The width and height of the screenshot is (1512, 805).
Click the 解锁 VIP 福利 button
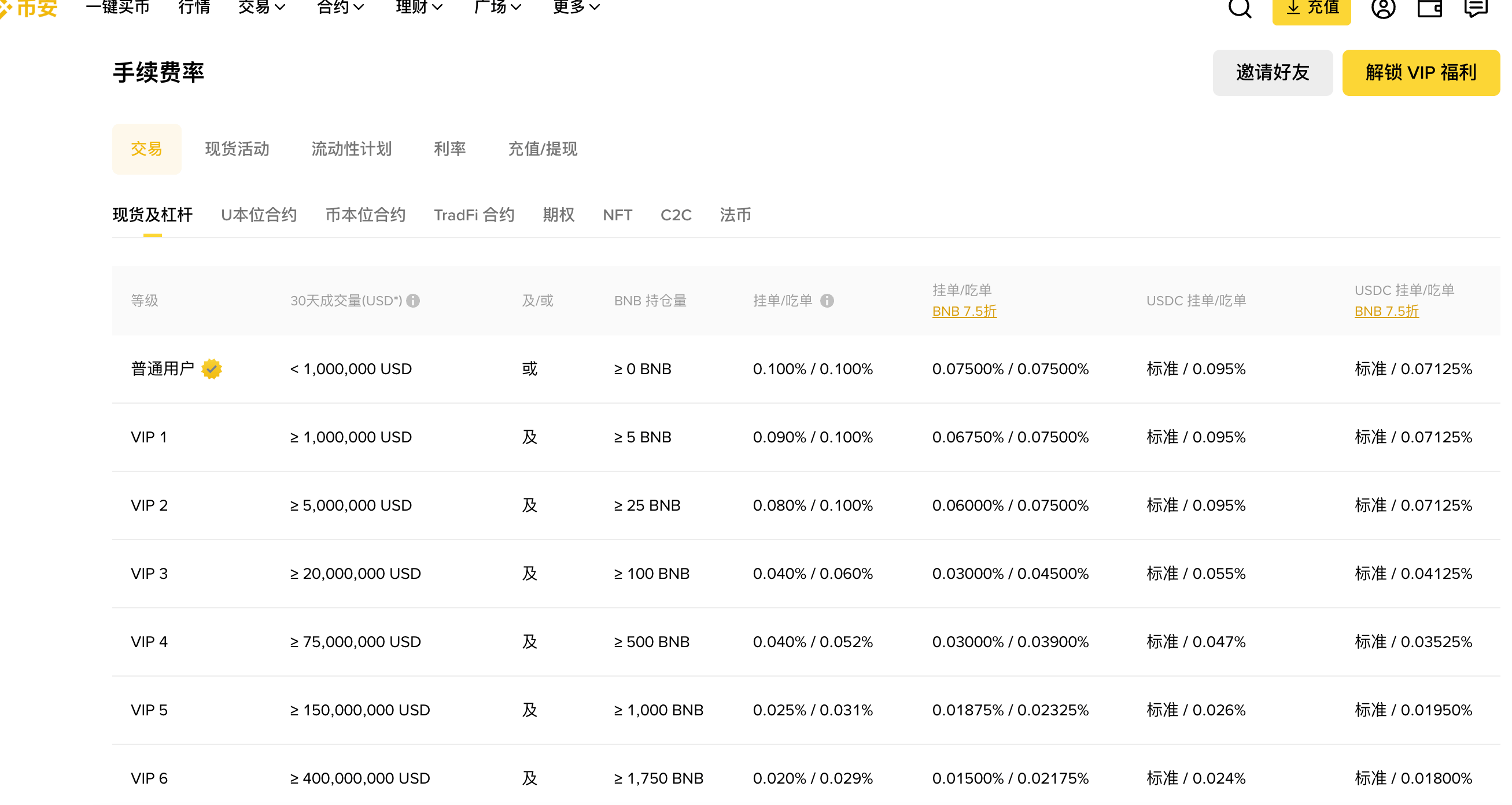[x=1421, y=72]
